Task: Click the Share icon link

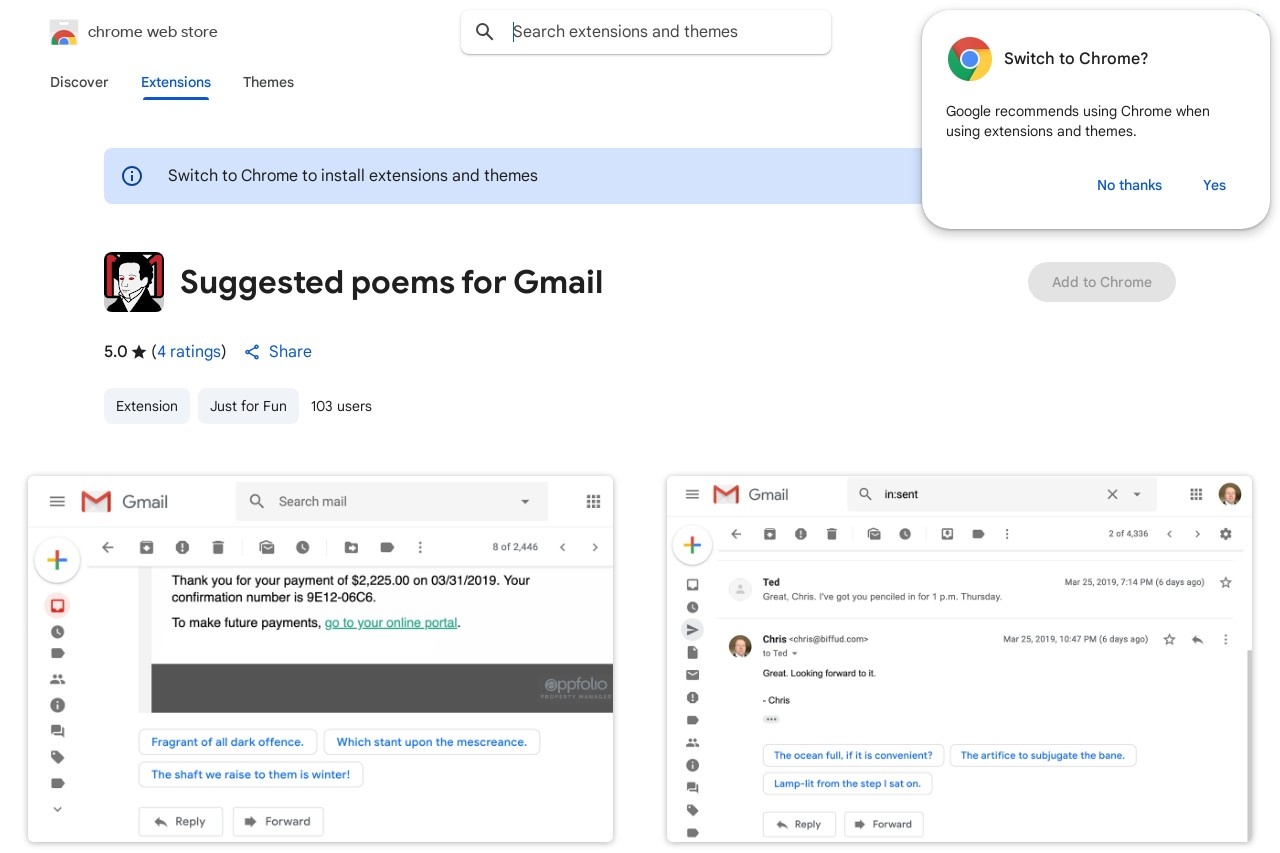Action: tap(278, 352)
